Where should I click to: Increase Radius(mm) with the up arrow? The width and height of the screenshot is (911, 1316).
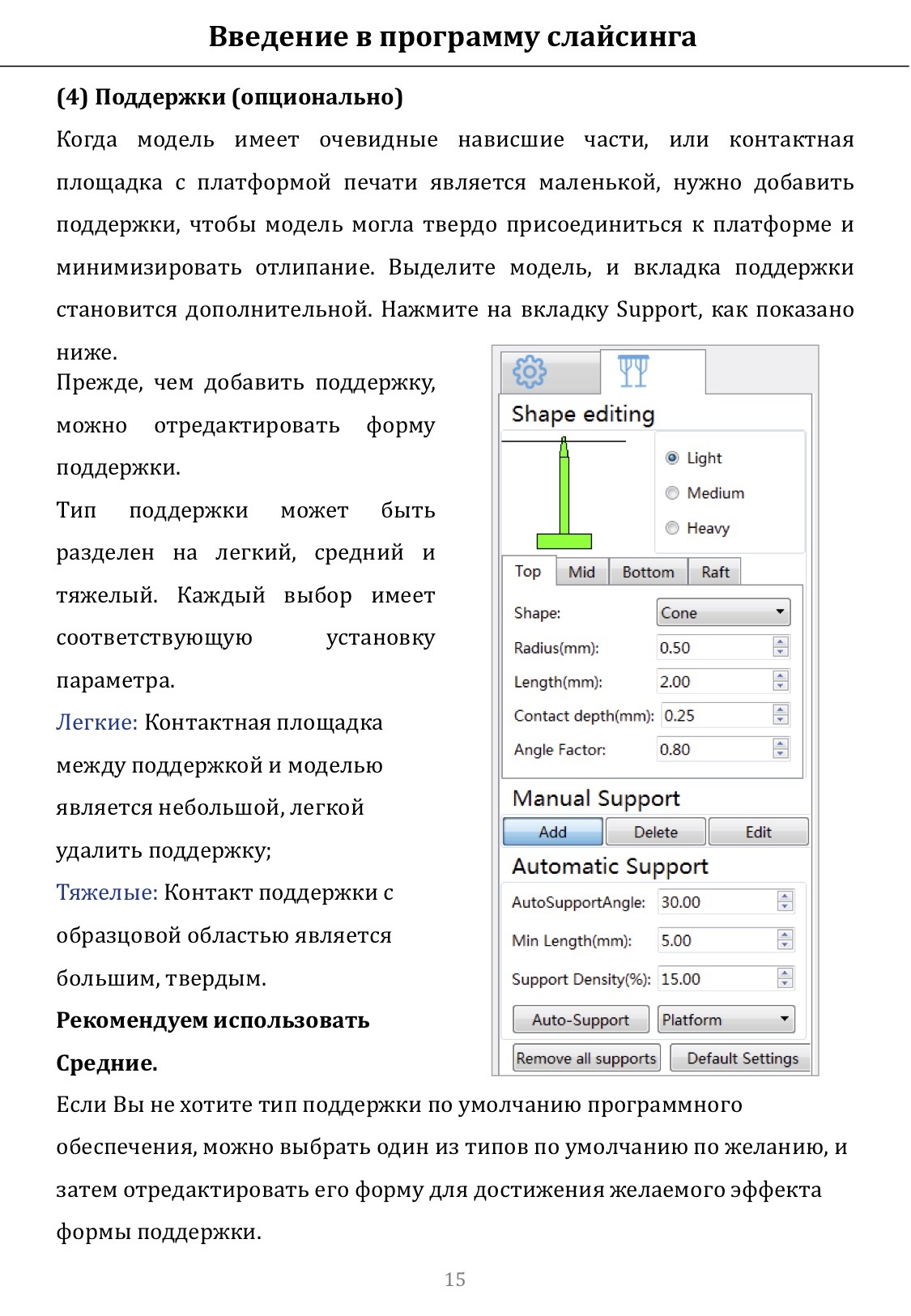coord(781,641)
